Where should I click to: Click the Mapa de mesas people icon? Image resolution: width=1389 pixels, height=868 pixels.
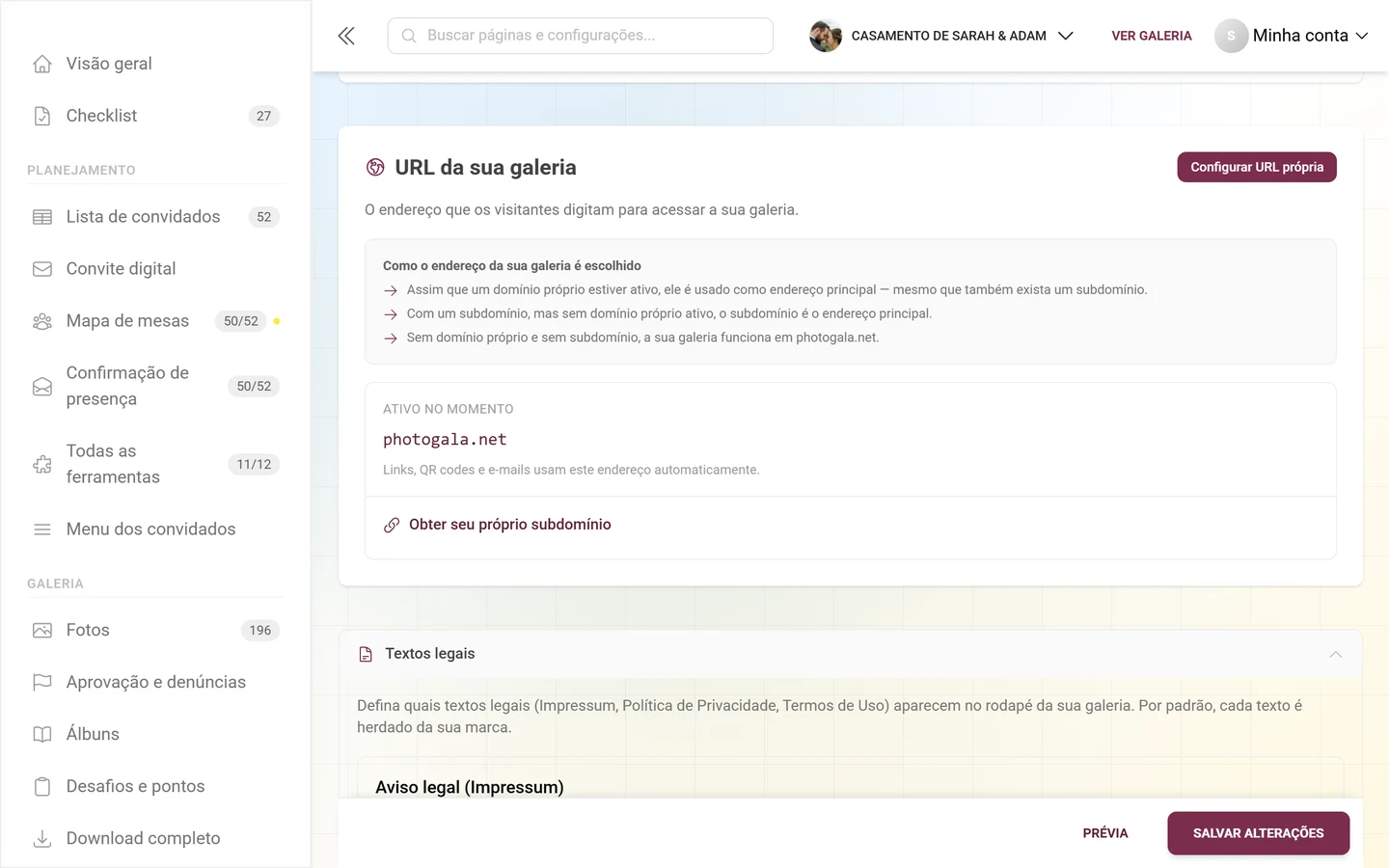42,321
